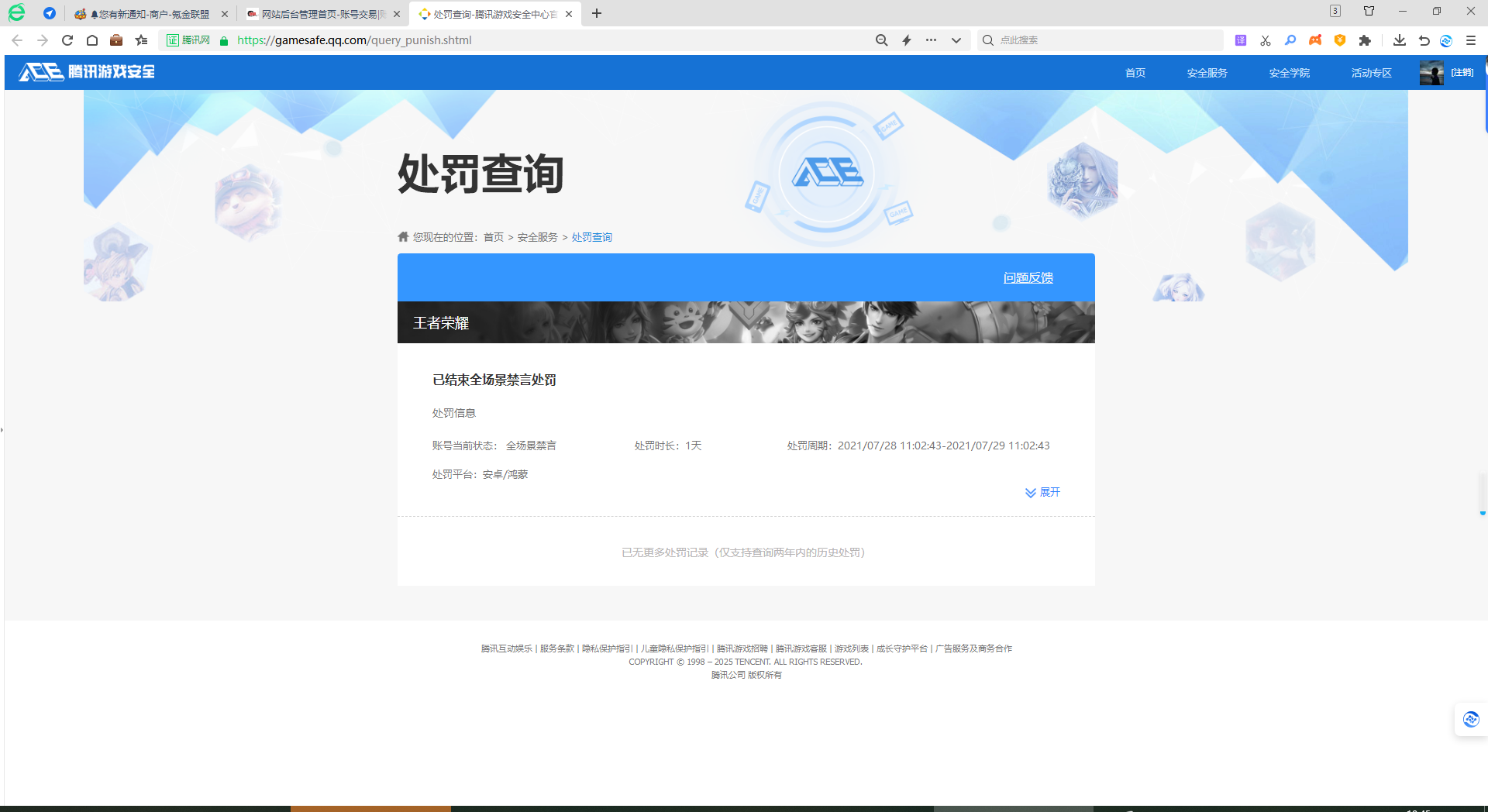This screenshot has height=812, width=1488.
Task: Click the 已结束全场景禁言处罚 heading
Action: click(494, 380)
